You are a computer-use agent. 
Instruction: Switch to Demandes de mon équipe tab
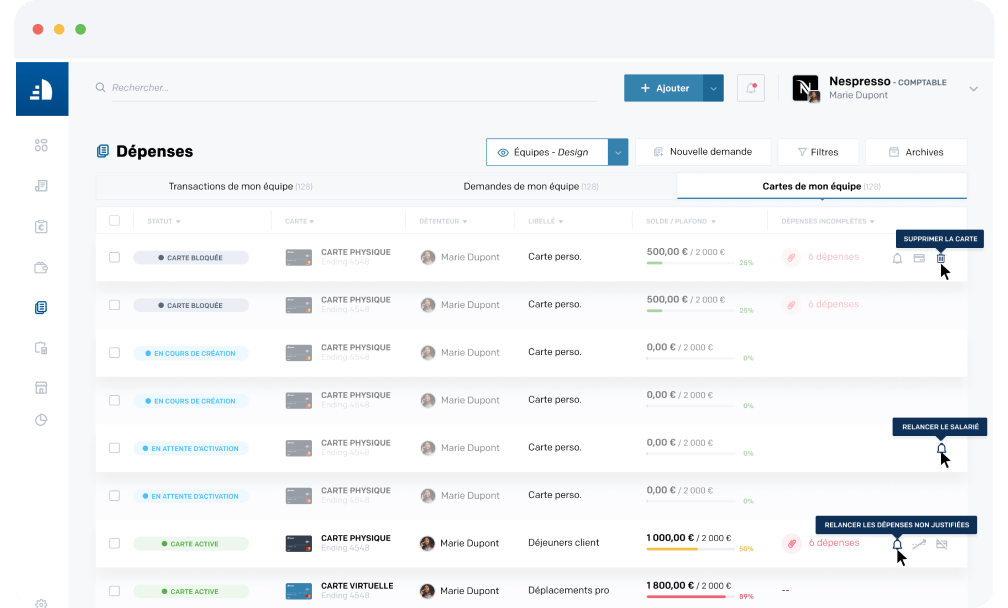pyautogui.click(x=531, y=186)
